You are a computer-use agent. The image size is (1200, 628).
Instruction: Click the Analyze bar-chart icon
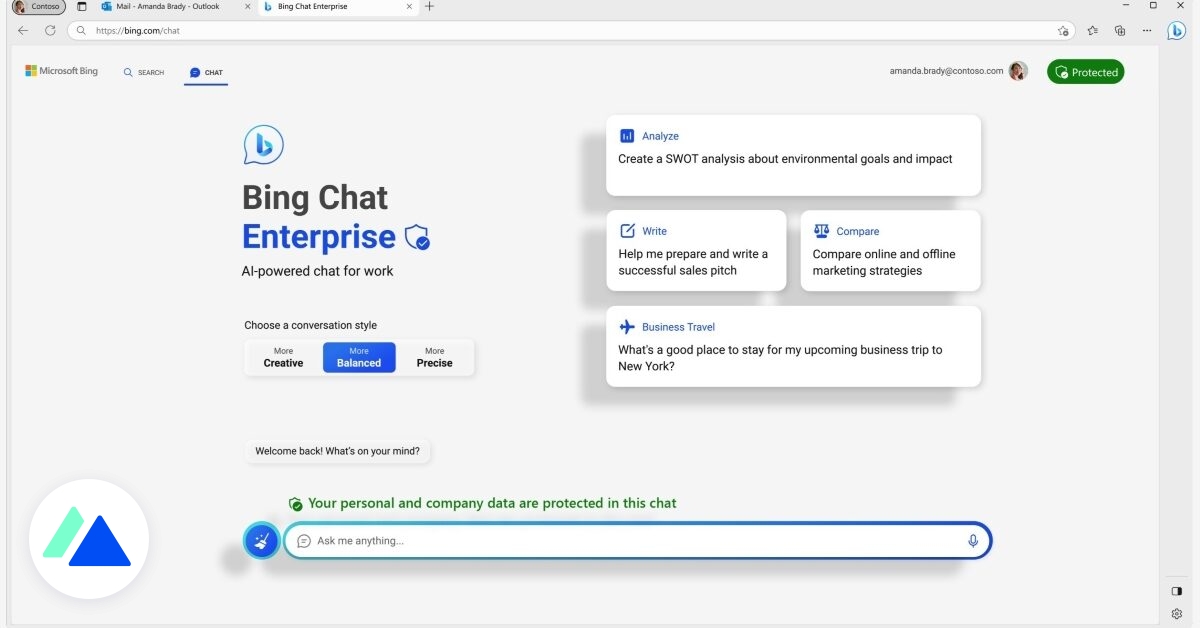click(627, 135)
